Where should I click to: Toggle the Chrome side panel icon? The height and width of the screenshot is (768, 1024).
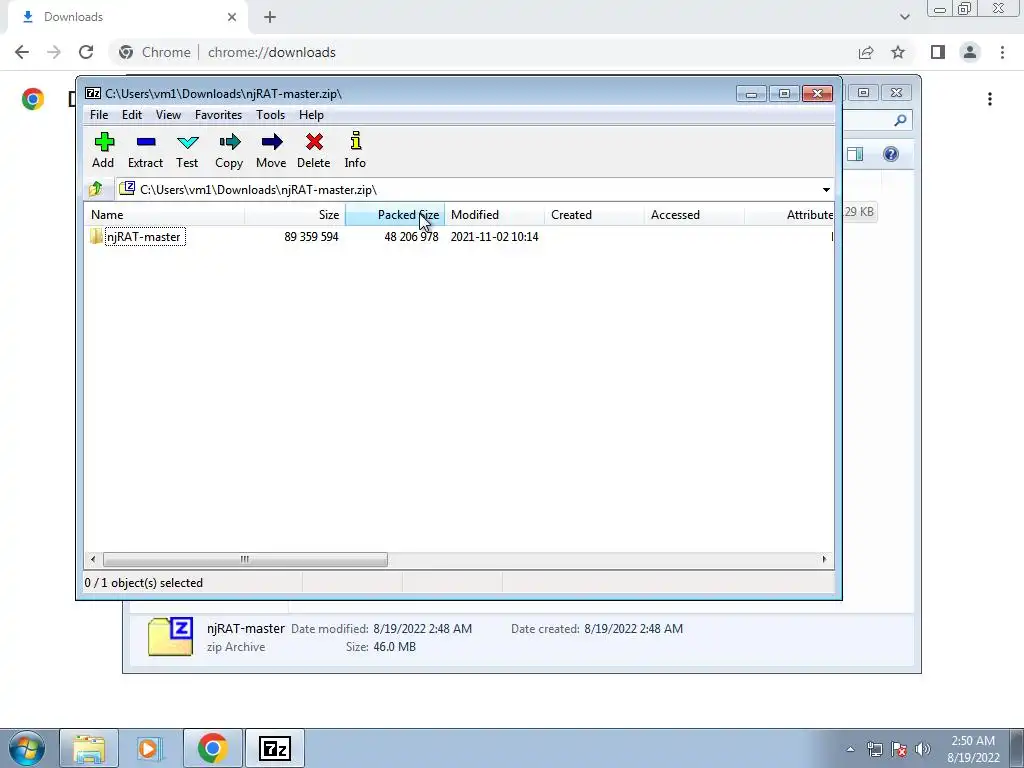(938, 52)
